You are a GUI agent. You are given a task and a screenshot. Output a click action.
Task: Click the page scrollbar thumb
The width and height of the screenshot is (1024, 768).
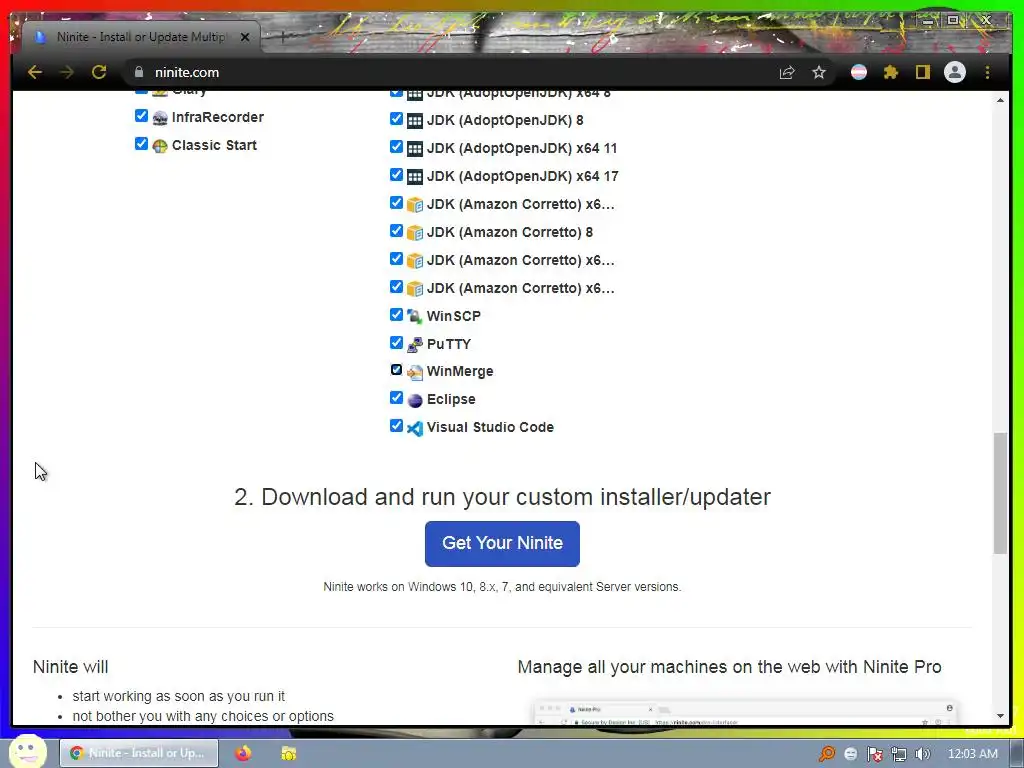pos(1000,493)
